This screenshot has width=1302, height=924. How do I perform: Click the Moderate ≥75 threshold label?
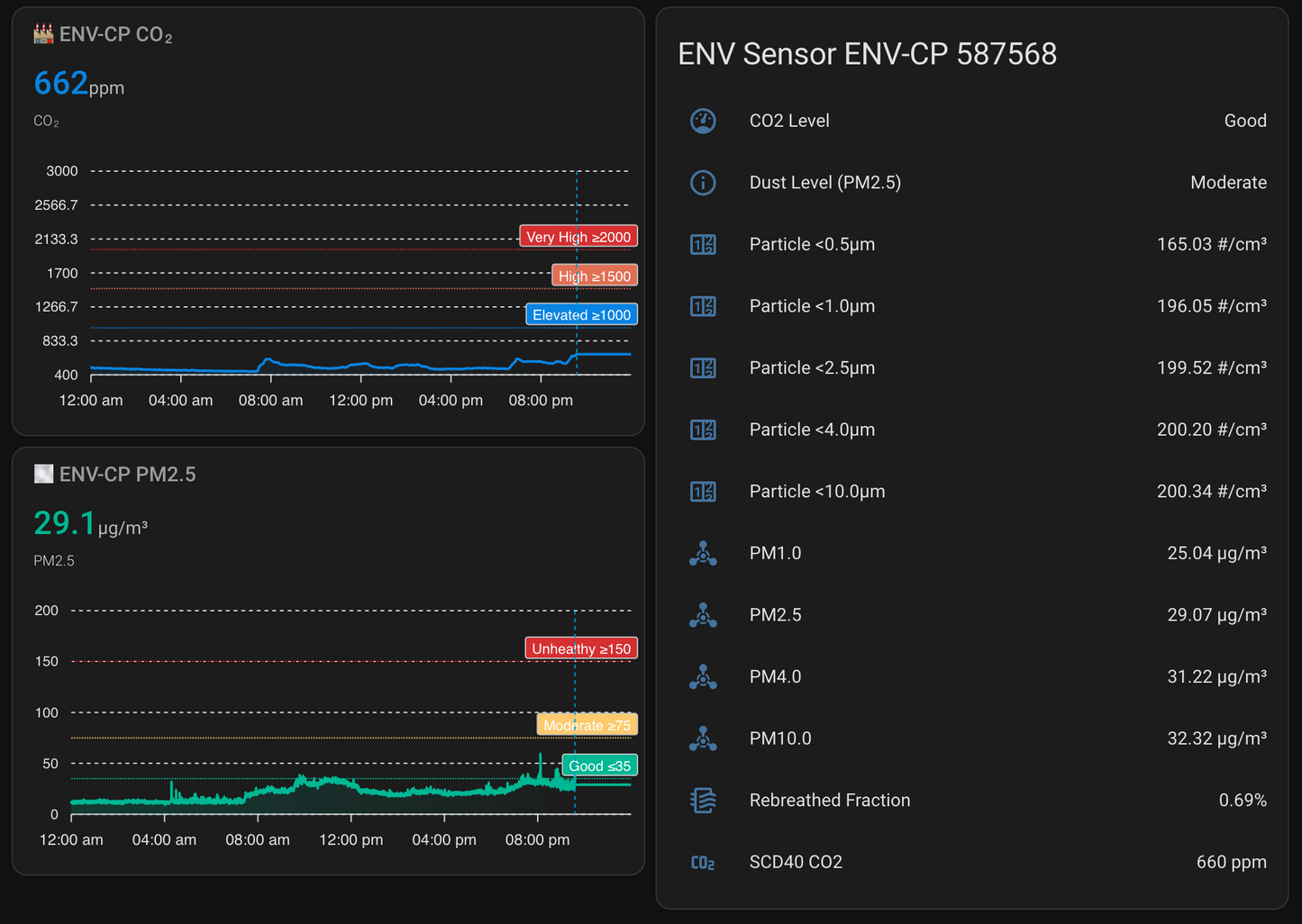[x=586, y=725]
